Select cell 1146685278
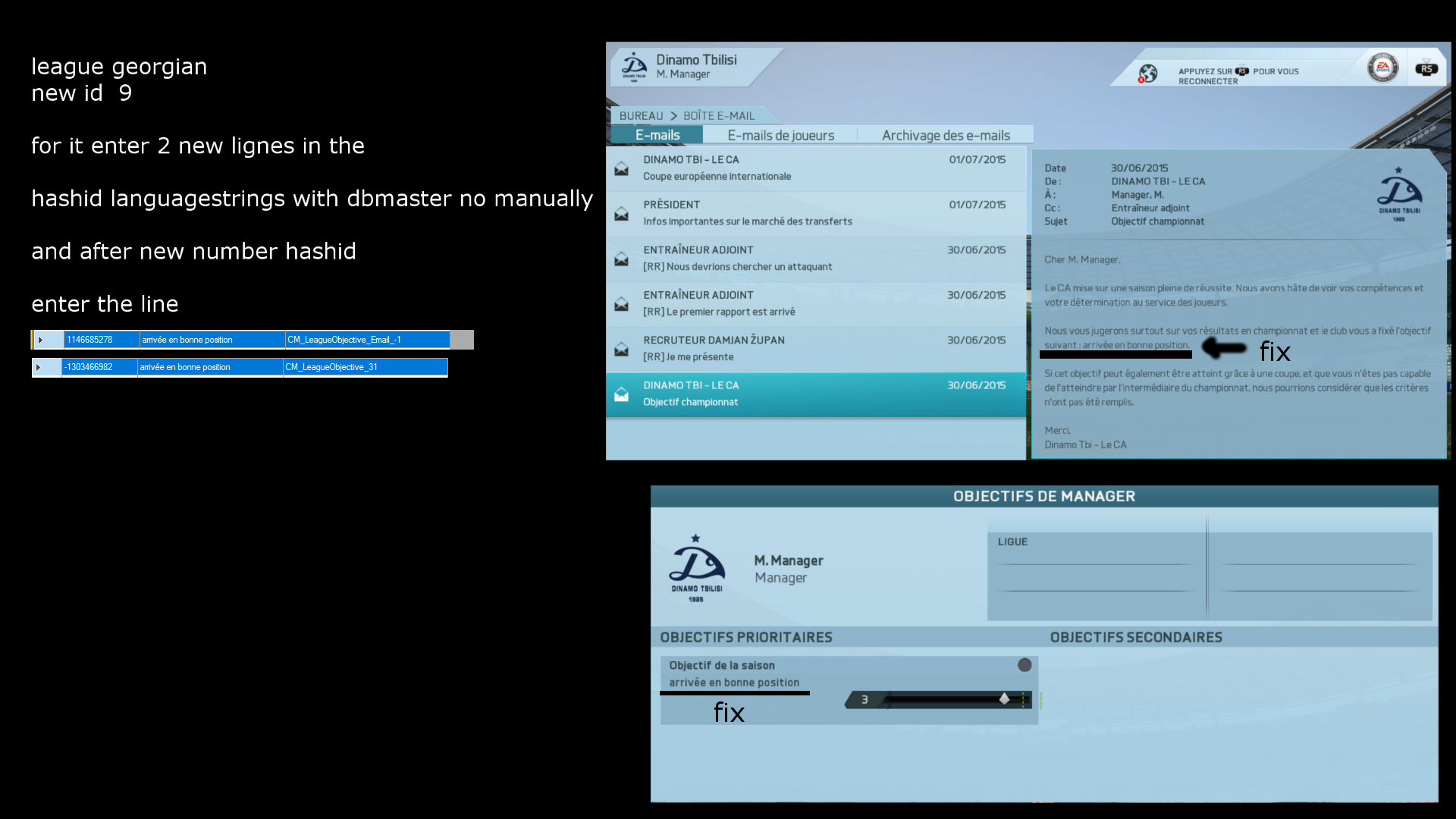The image size is (1456, 819). 102,340
